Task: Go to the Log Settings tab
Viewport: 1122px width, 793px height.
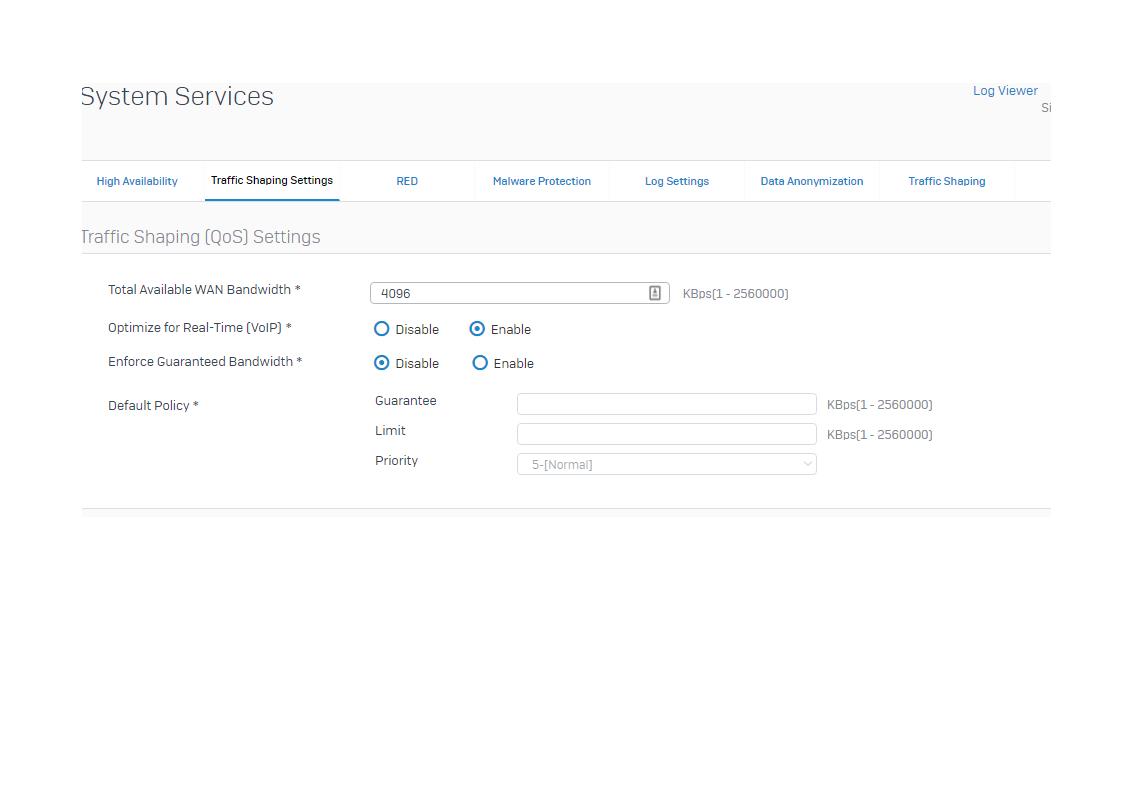Action: (677, 181)
